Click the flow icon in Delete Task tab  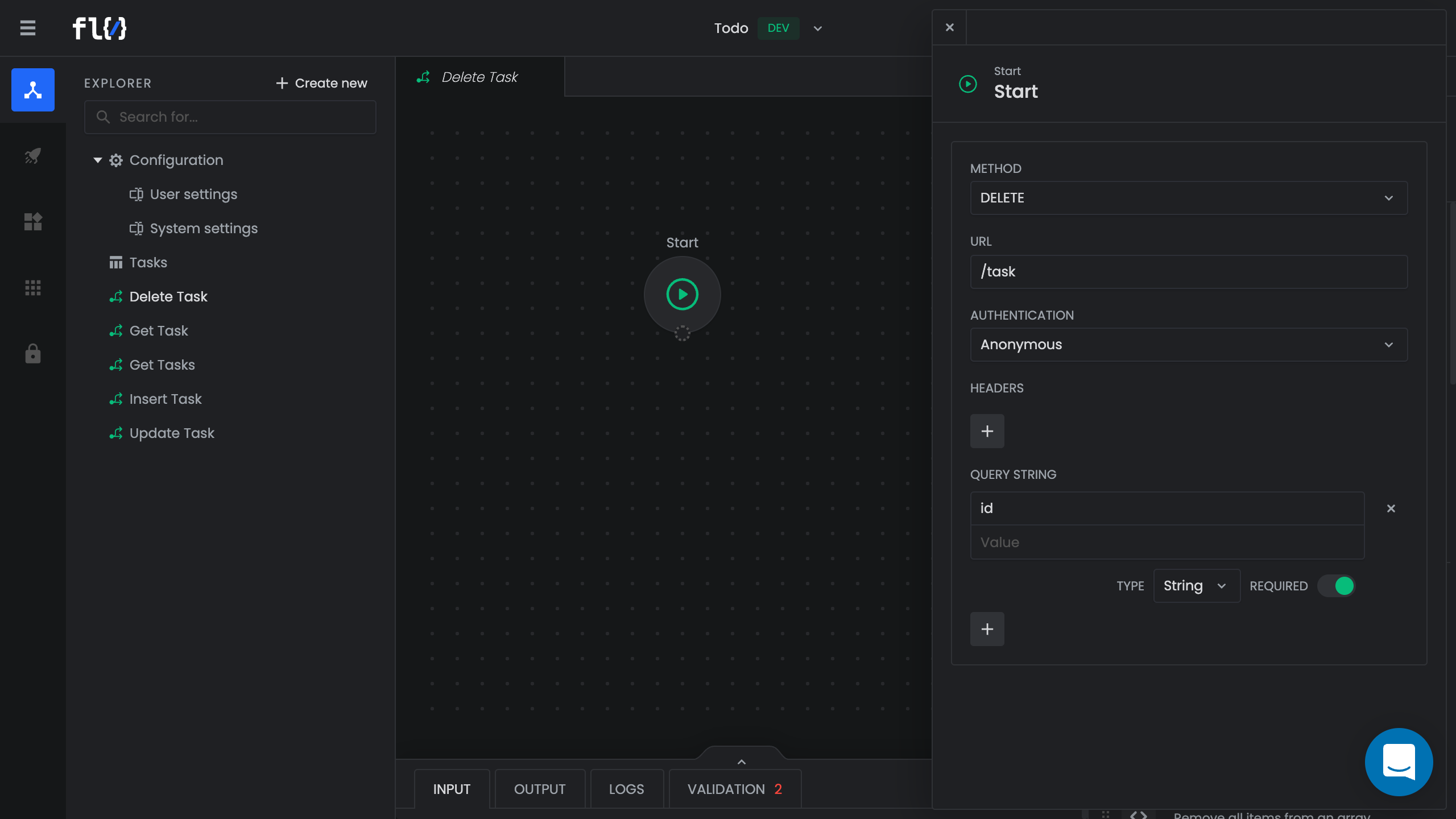pyautogui.click(x=423, y=77)
